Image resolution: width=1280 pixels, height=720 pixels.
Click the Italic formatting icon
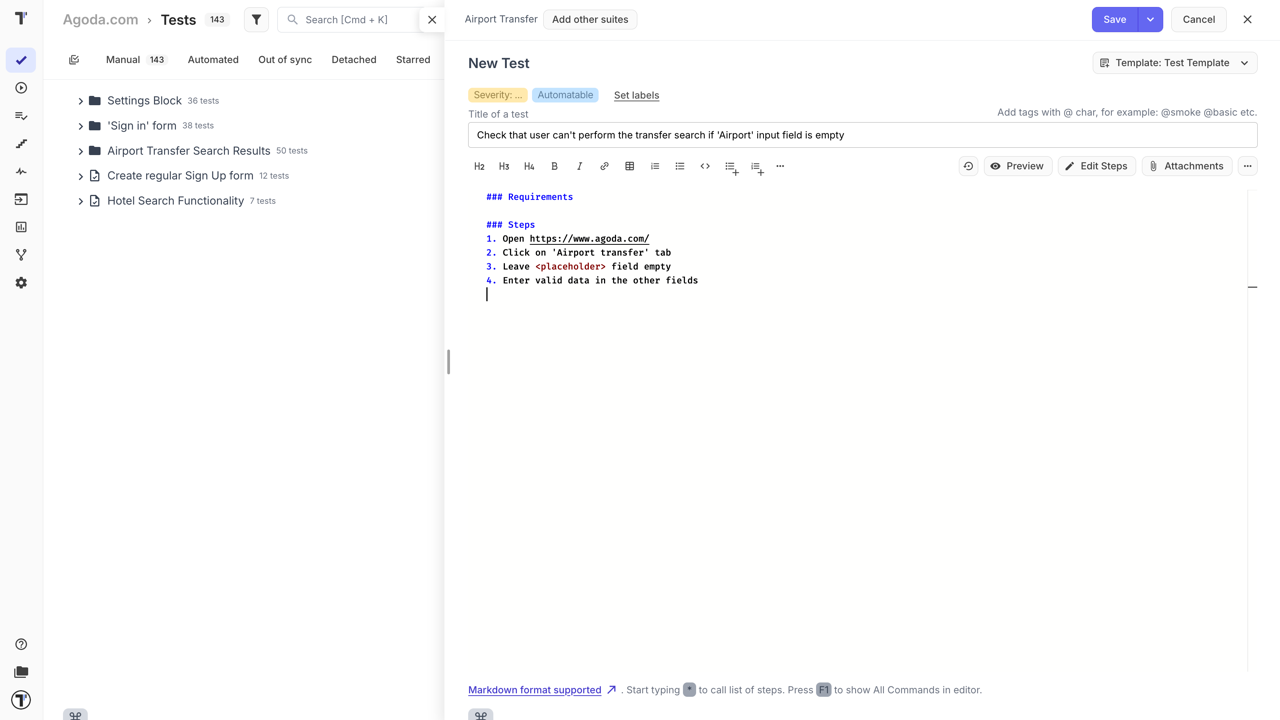point(579,166)
